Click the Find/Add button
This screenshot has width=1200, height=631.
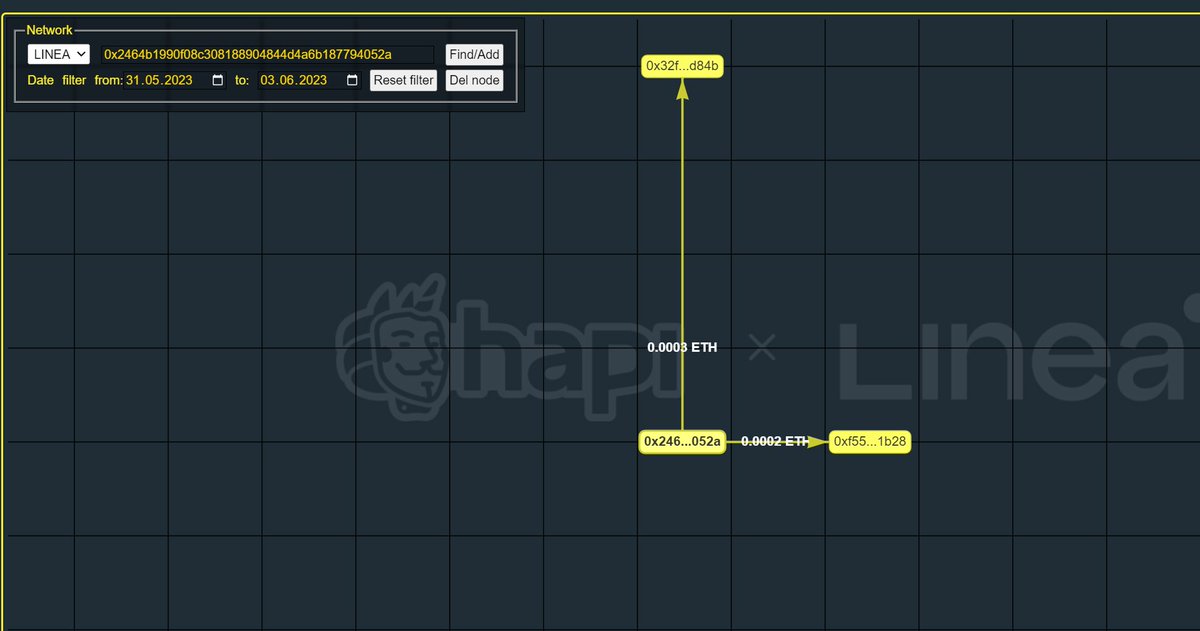point(474,55)
